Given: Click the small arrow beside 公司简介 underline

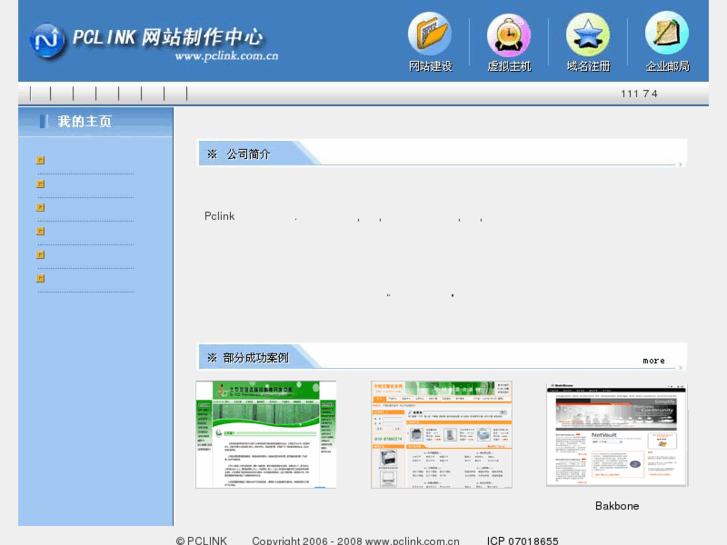Looking at the screenshot, I should (x=680, y=164).
